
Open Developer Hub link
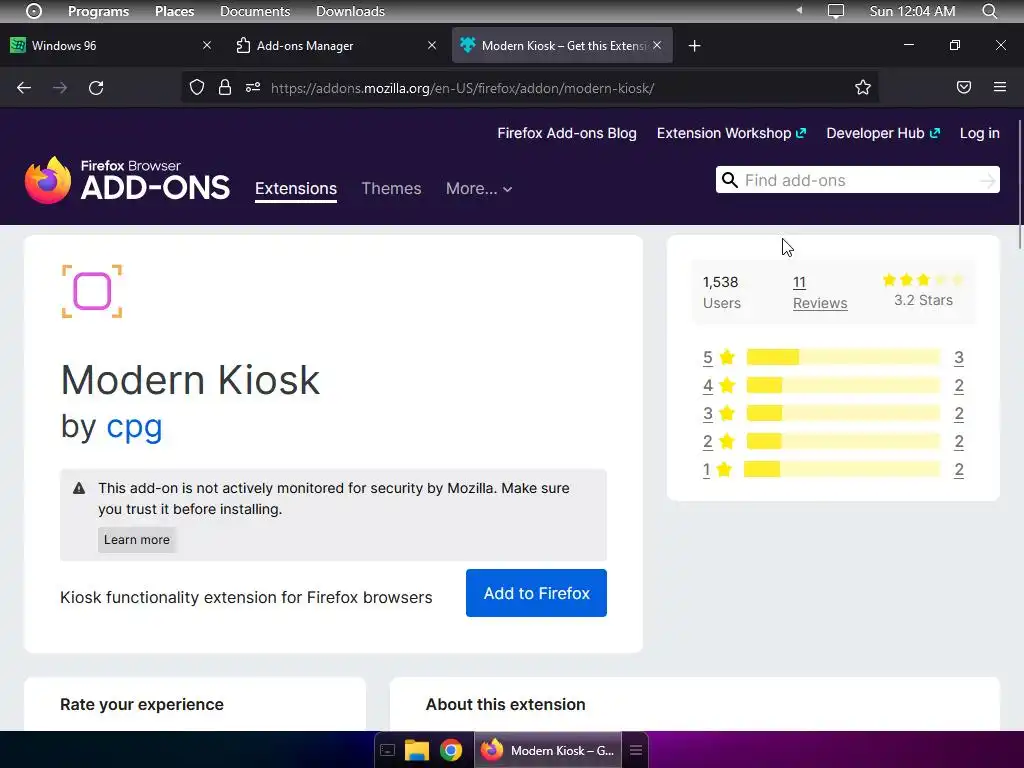pos(883,133)
